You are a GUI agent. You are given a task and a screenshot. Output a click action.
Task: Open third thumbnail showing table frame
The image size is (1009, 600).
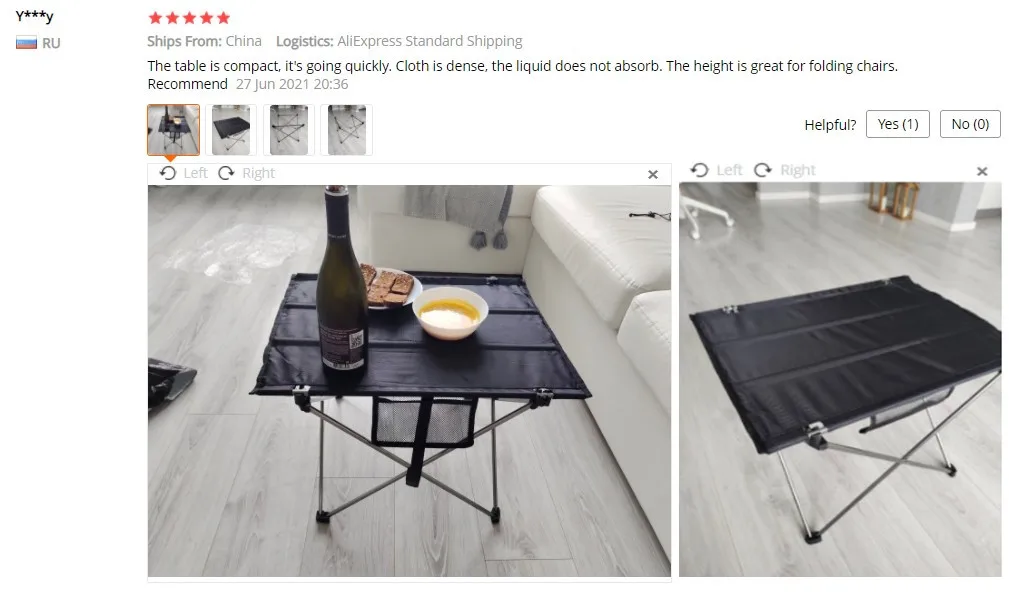pos(289,130)
